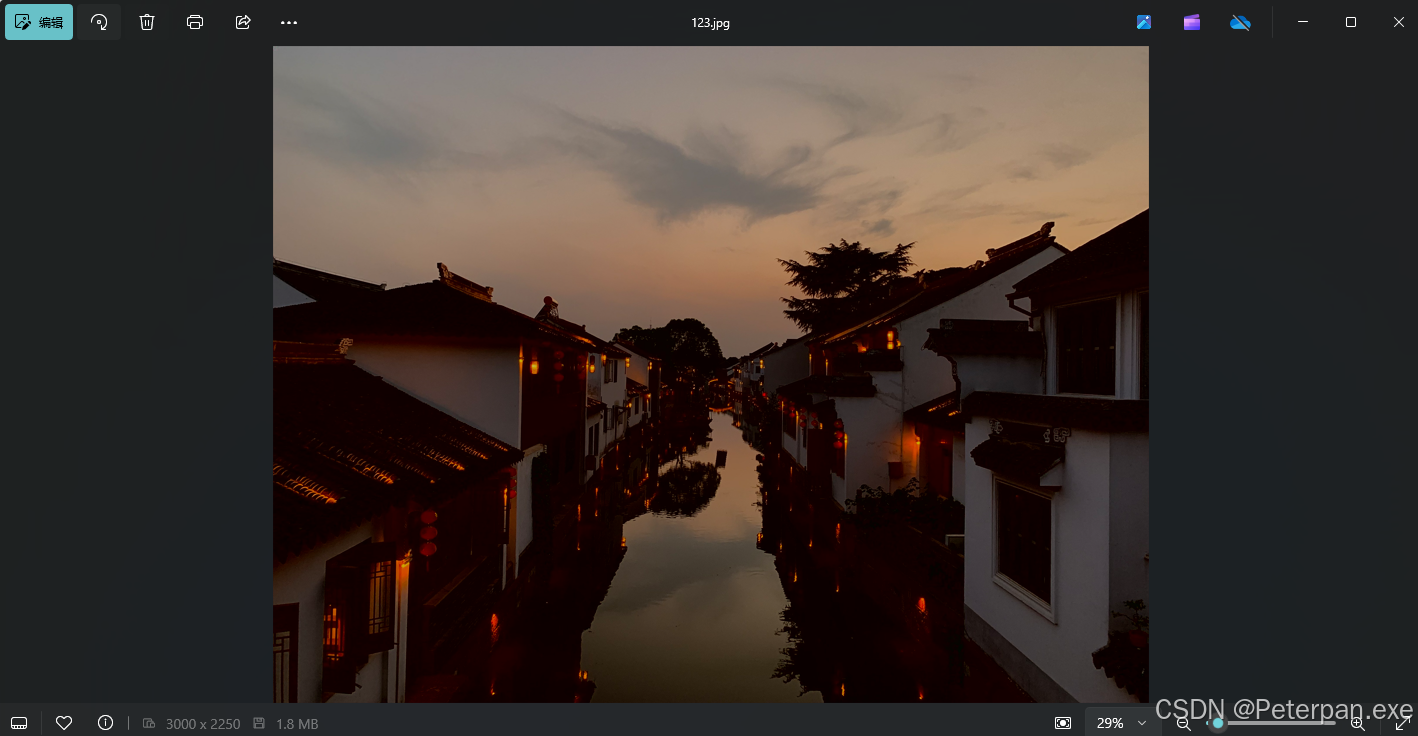Toggle the filmstrip view icon
The width and height of the screenshot is (1418, 736).
pyautogui.click(x=19, y=723)
